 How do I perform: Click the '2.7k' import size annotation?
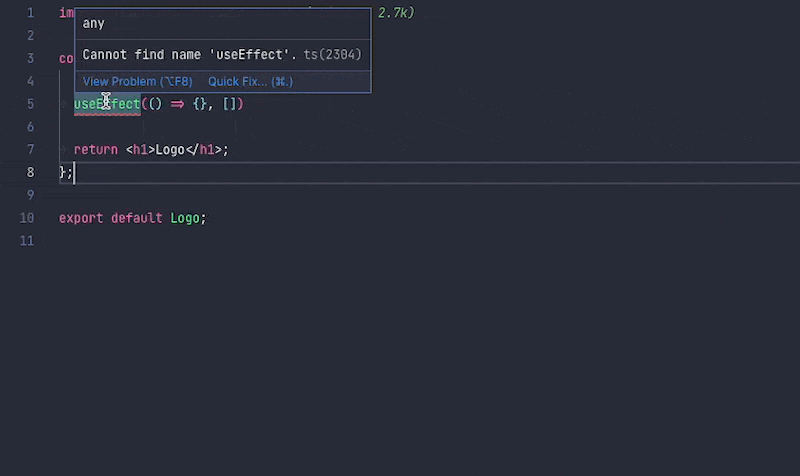396,13
